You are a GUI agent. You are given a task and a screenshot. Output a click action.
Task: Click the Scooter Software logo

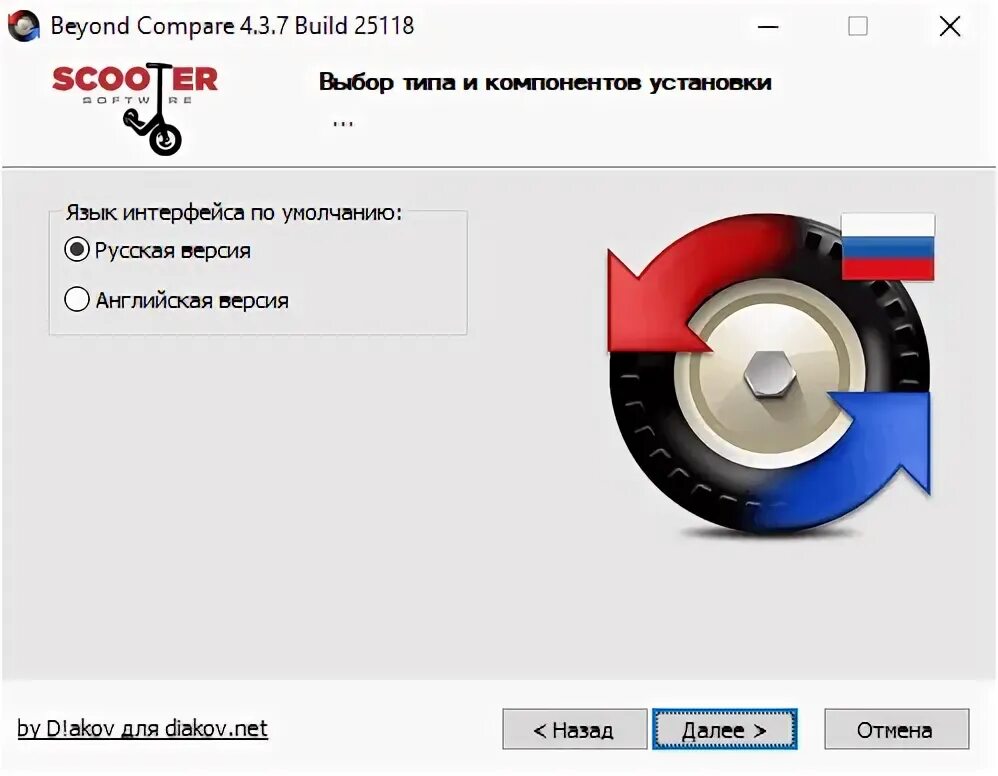[x=135, y=108]
